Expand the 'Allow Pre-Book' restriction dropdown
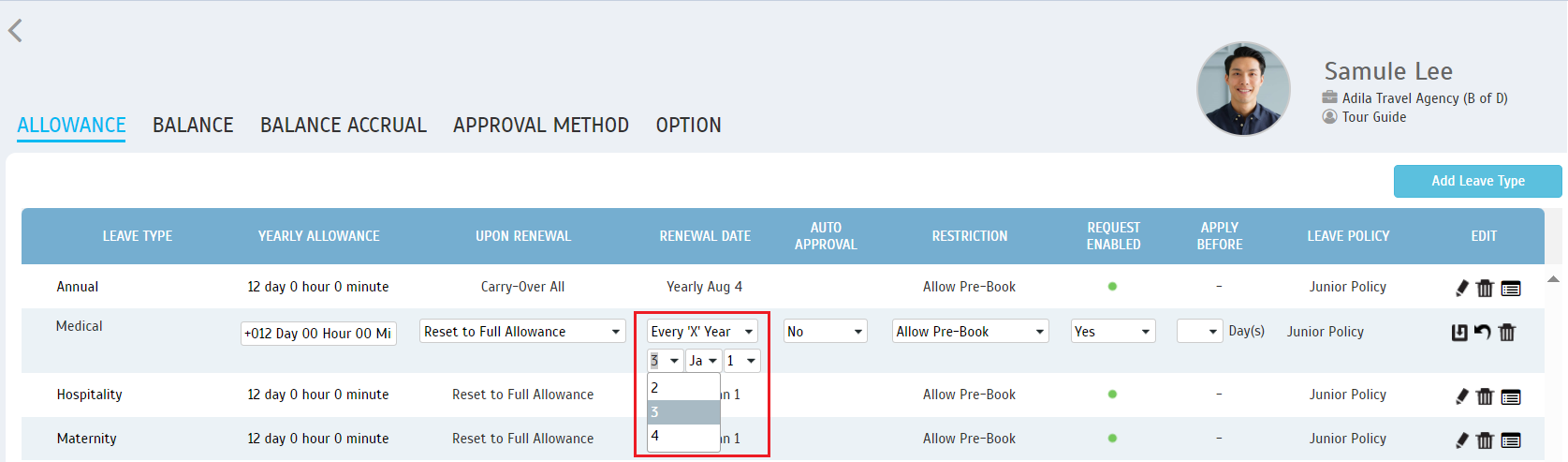The image size is (1568, 462). 970,332
